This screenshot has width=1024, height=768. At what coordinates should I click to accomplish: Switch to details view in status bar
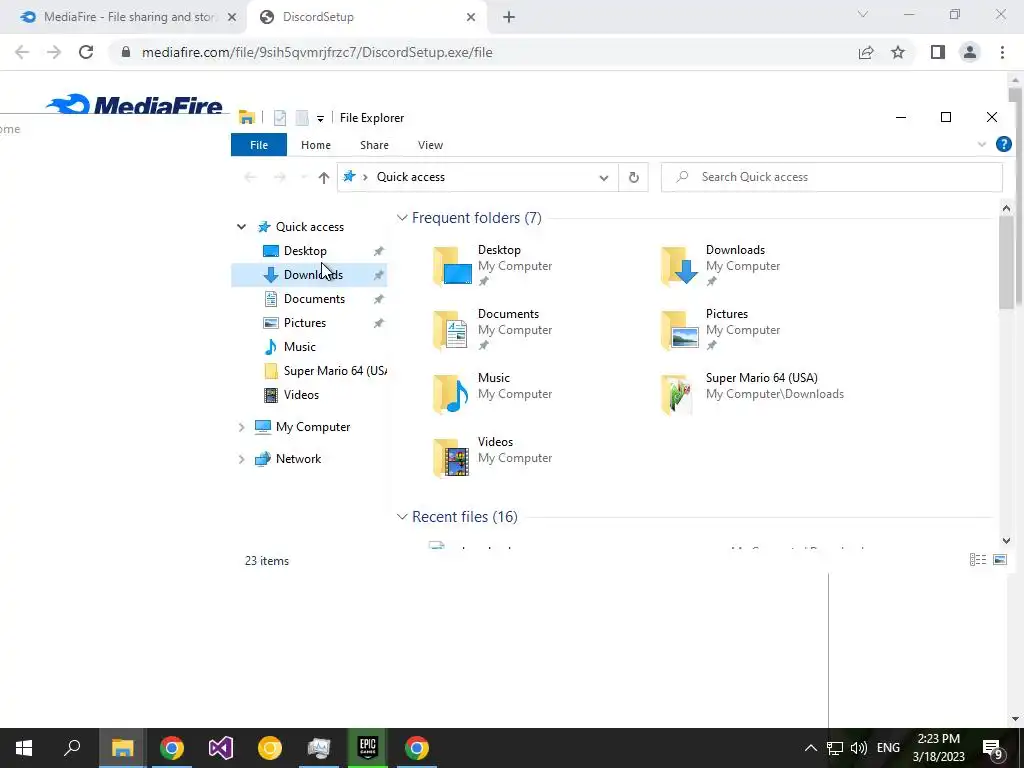pos(978,560)
